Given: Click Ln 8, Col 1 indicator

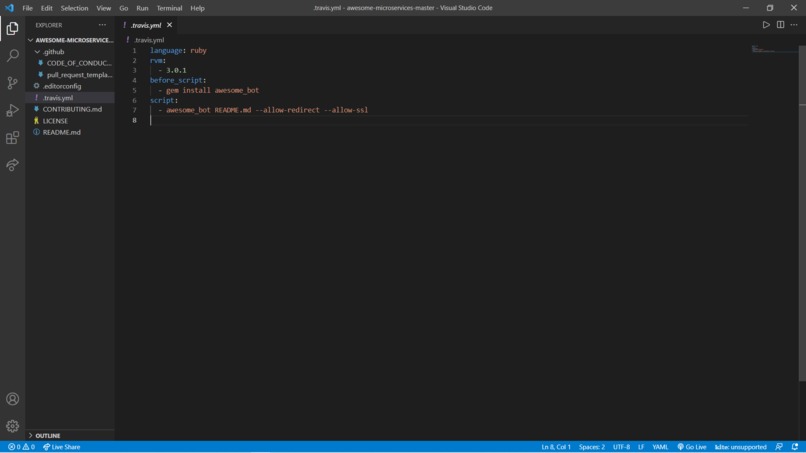Looking at the screenshot, I should (x=556, y=447).
